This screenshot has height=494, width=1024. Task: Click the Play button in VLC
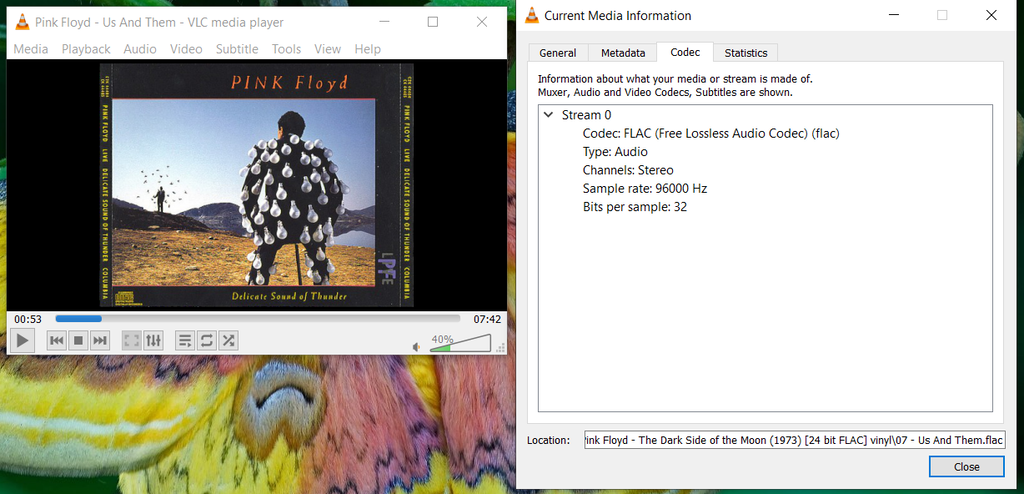[x=22, y=340]
